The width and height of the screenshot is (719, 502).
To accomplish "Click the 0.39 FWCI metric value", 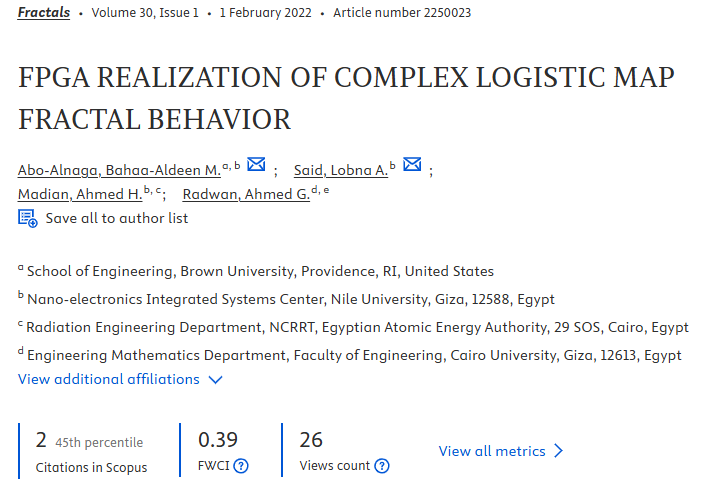I will 218,440.
